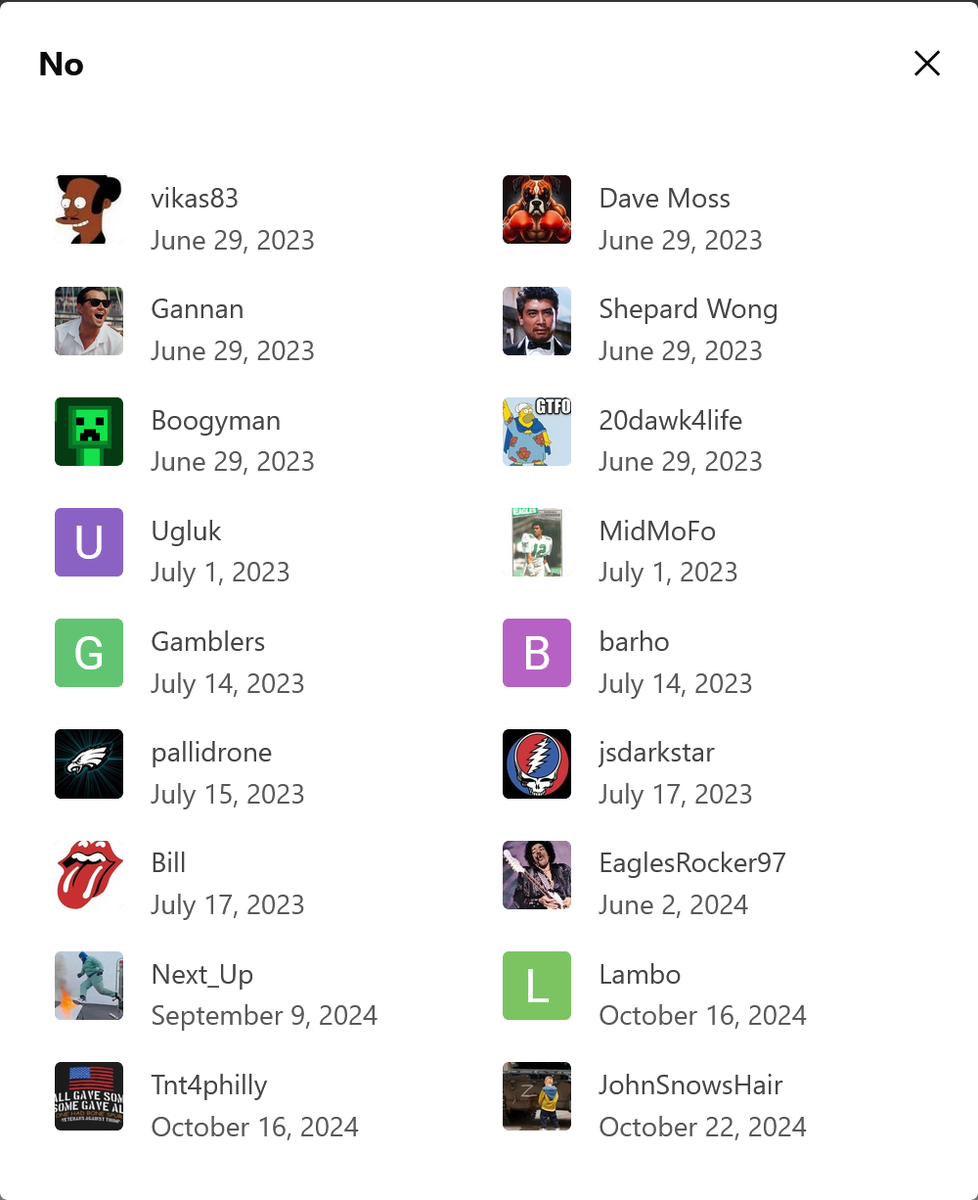Click the Next_Up username
This screenshot has width=978, height=1200.
[x=202, y=974]
